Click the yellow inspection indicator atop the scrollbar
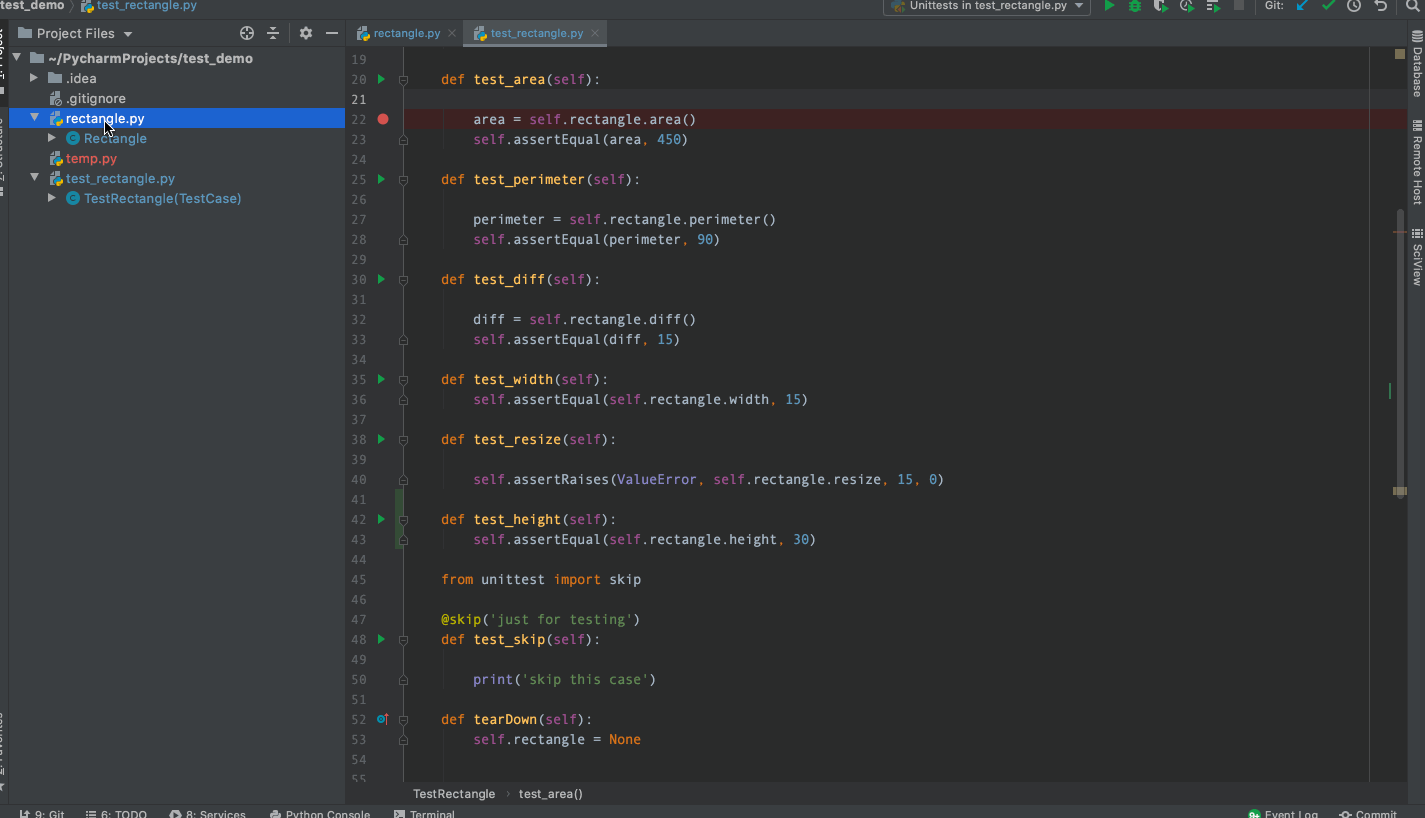Screen dimensions: 1425x818 [1400, 54]
